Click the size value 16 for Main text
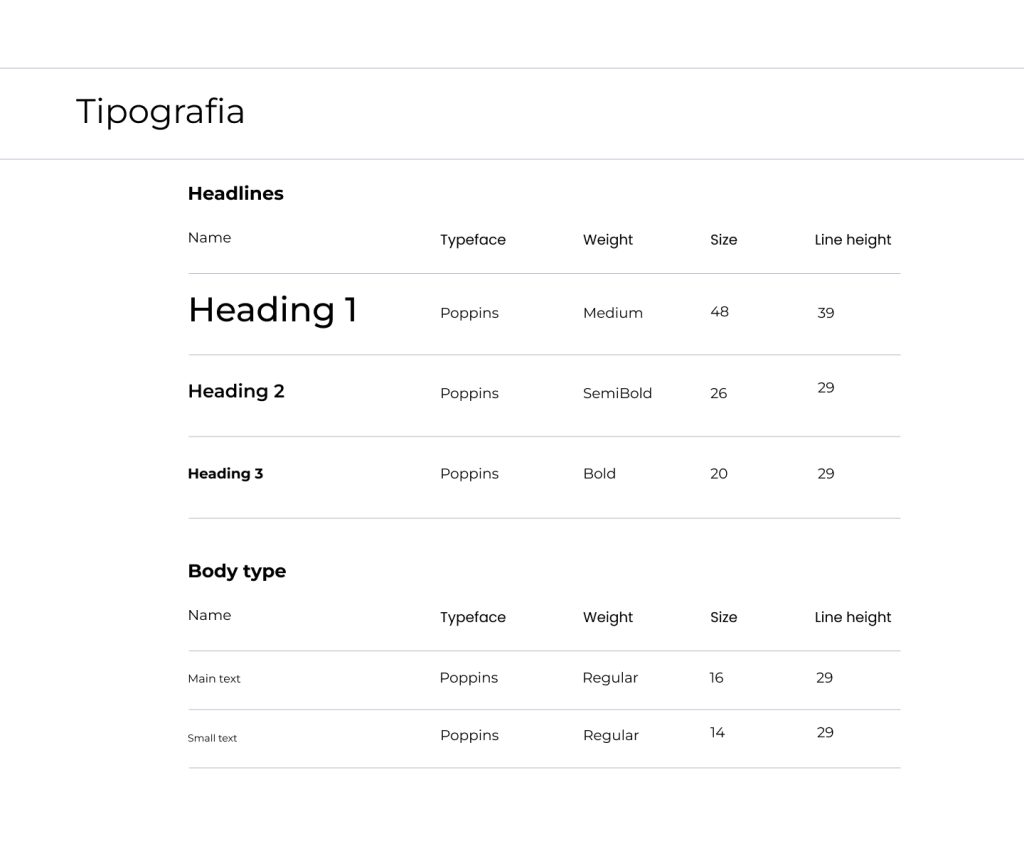This screenshot has height=861, width=1024. [x=716, y=678]
